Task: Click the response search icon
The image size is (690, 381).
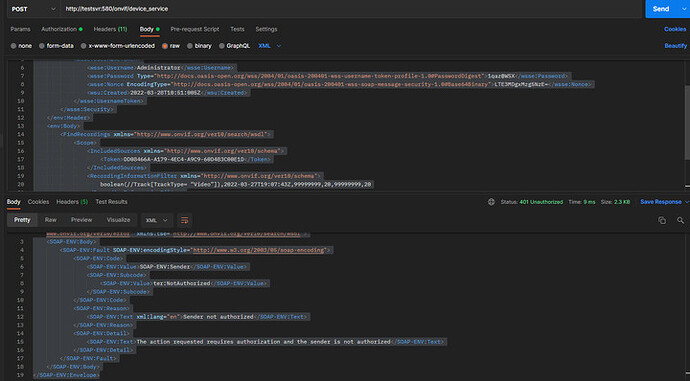Action: [681, 220]
